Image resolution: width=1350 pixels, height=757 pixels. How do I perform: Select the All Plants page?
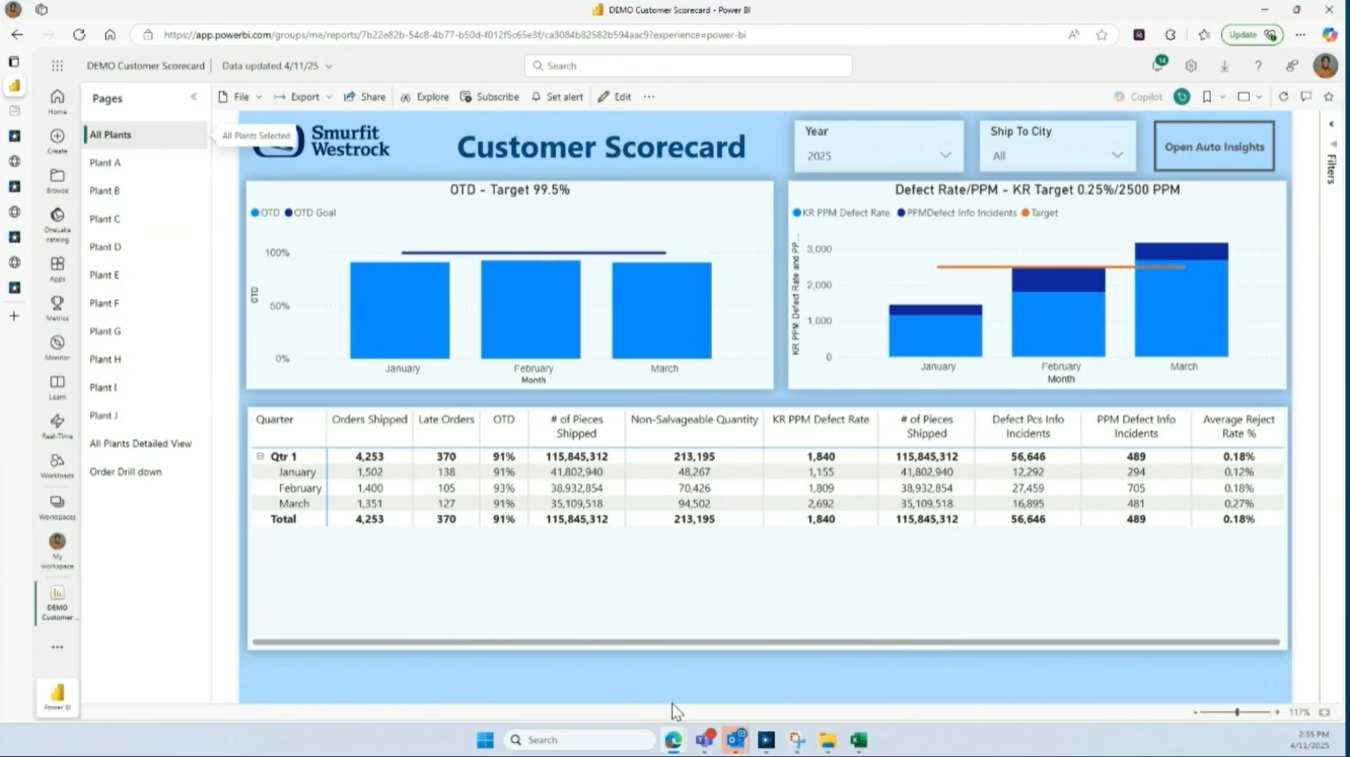(144, 135)
